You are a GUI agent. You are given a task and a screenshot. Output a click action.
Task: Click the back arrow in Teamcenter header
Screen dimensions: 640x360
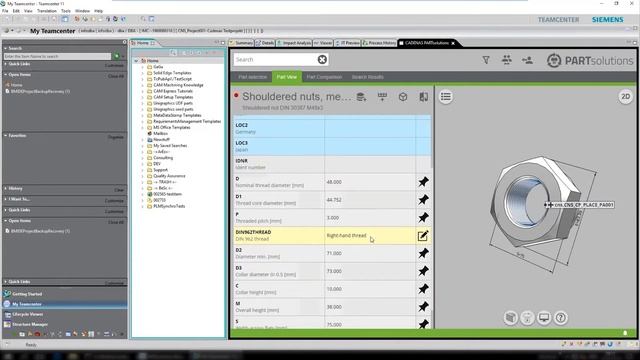pyautogui.click(x=7, y=31)
